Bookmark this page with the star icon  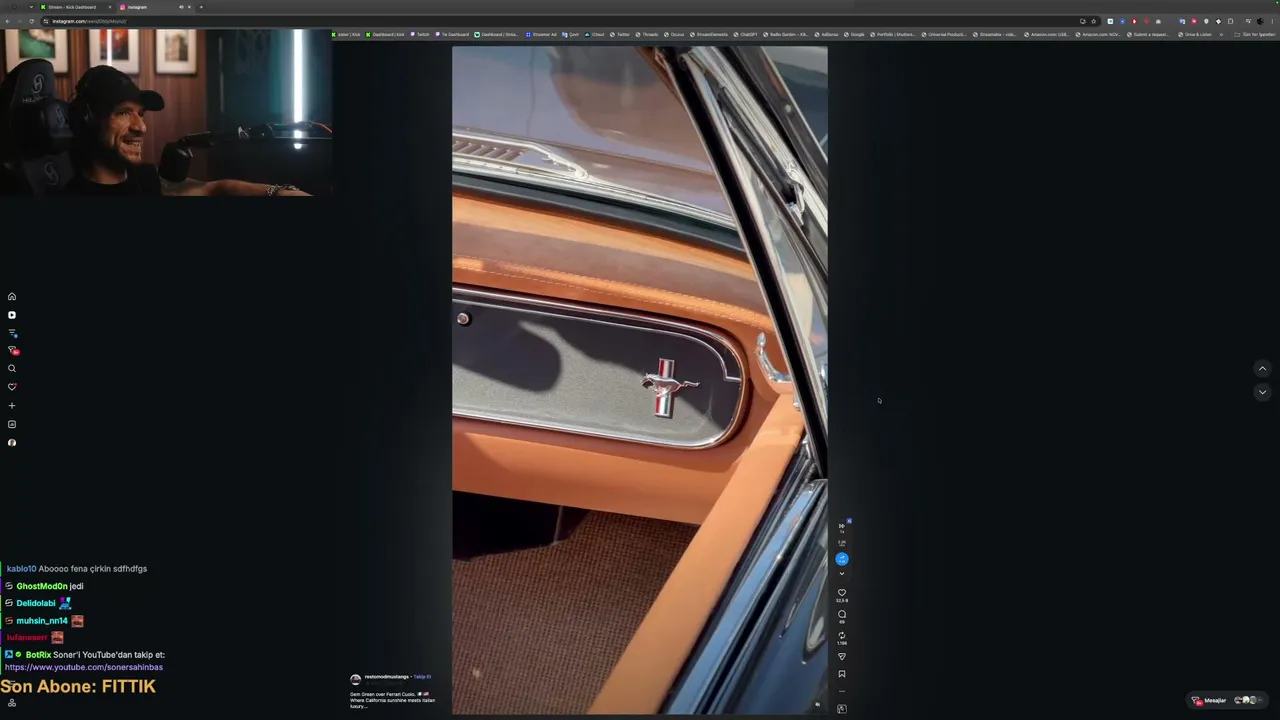tap(1093, 21)
